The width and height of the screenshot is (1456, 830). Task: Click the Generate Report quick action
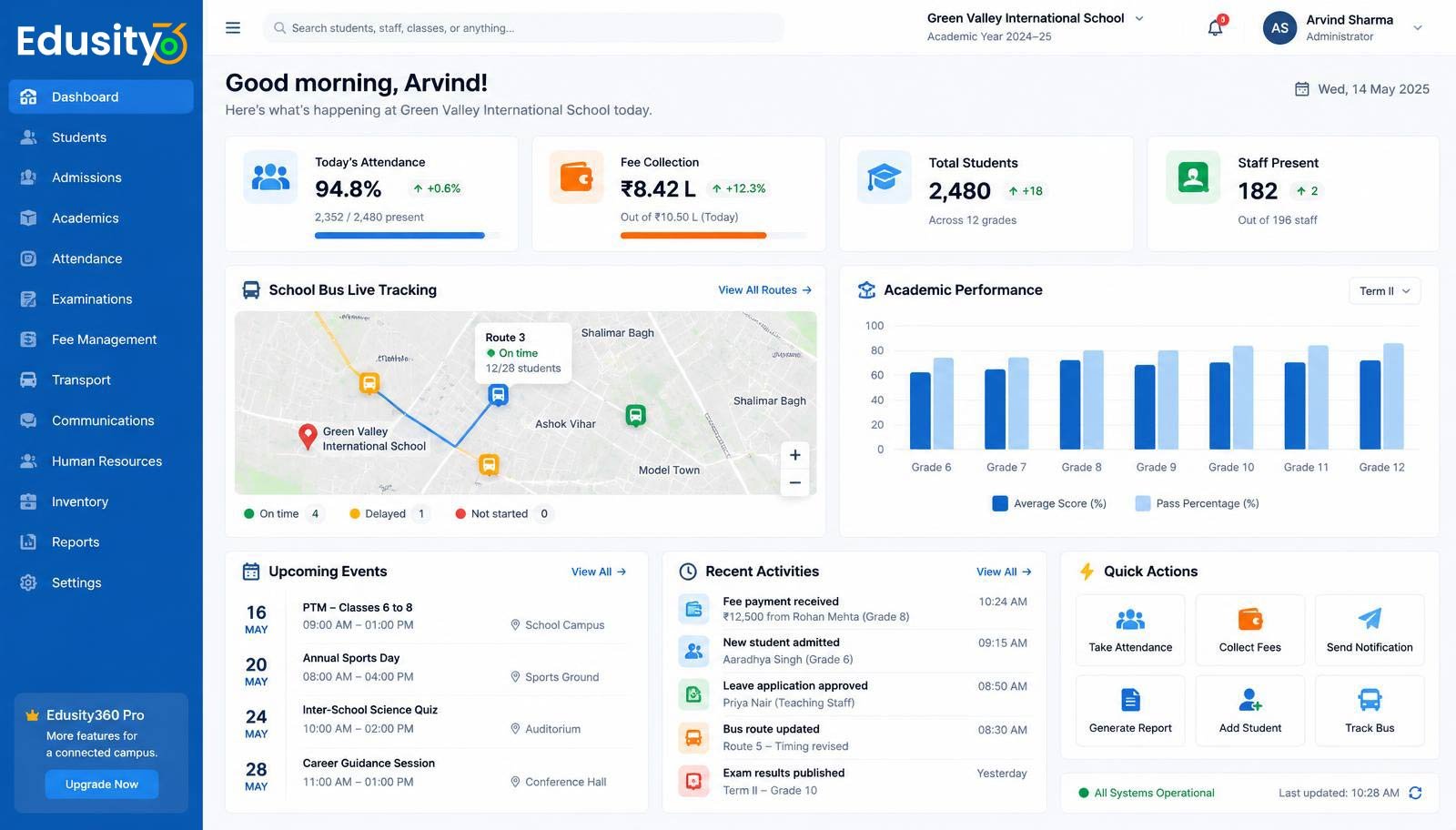pos(1130,711)
